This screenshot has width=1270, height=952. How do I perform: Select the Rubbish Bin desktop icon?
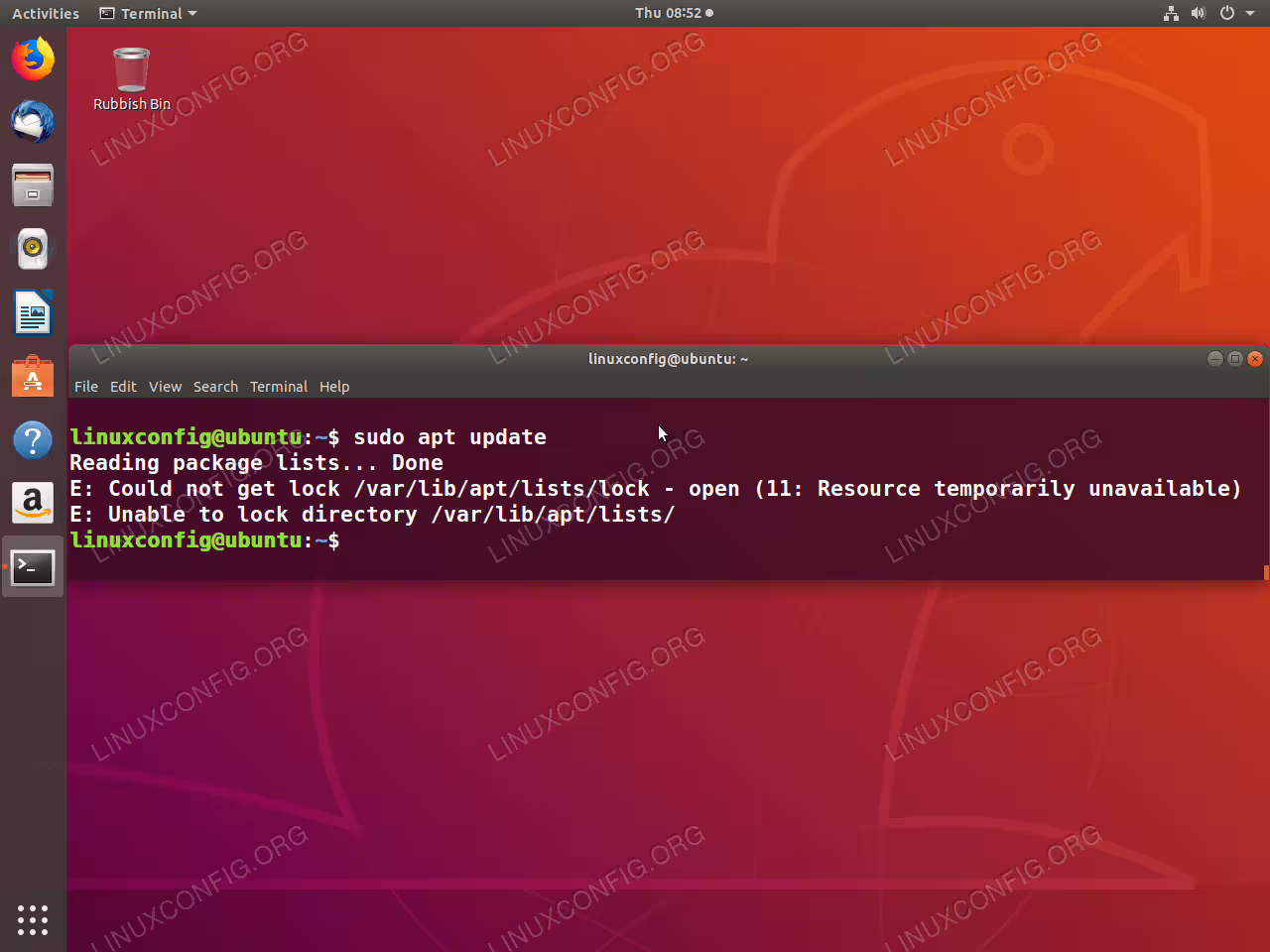point(131,79)
